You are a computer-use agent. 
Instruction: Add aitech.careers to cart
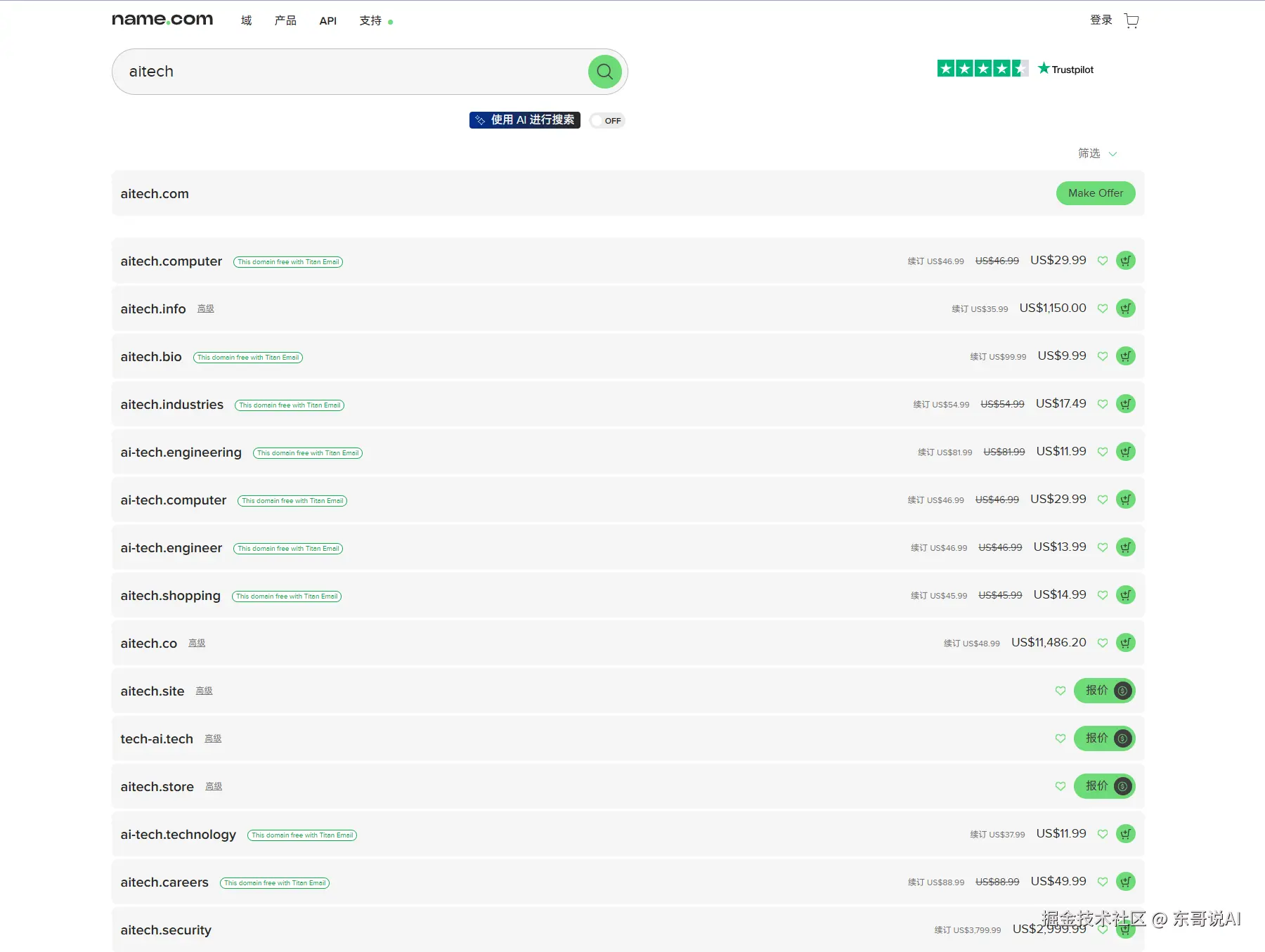coord(1125,882)
